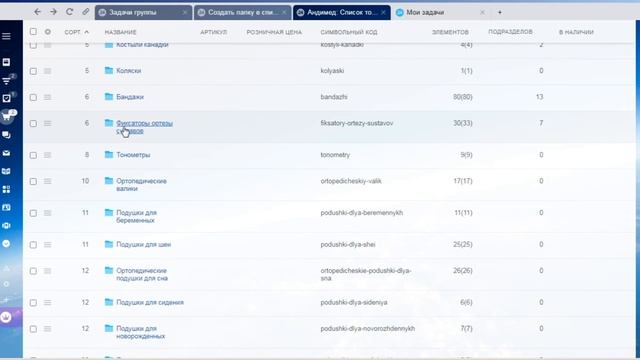The height and width of the screenshot is (360, 640).
Task: Switch to the Создать папку tab
Action: [242, 13]
